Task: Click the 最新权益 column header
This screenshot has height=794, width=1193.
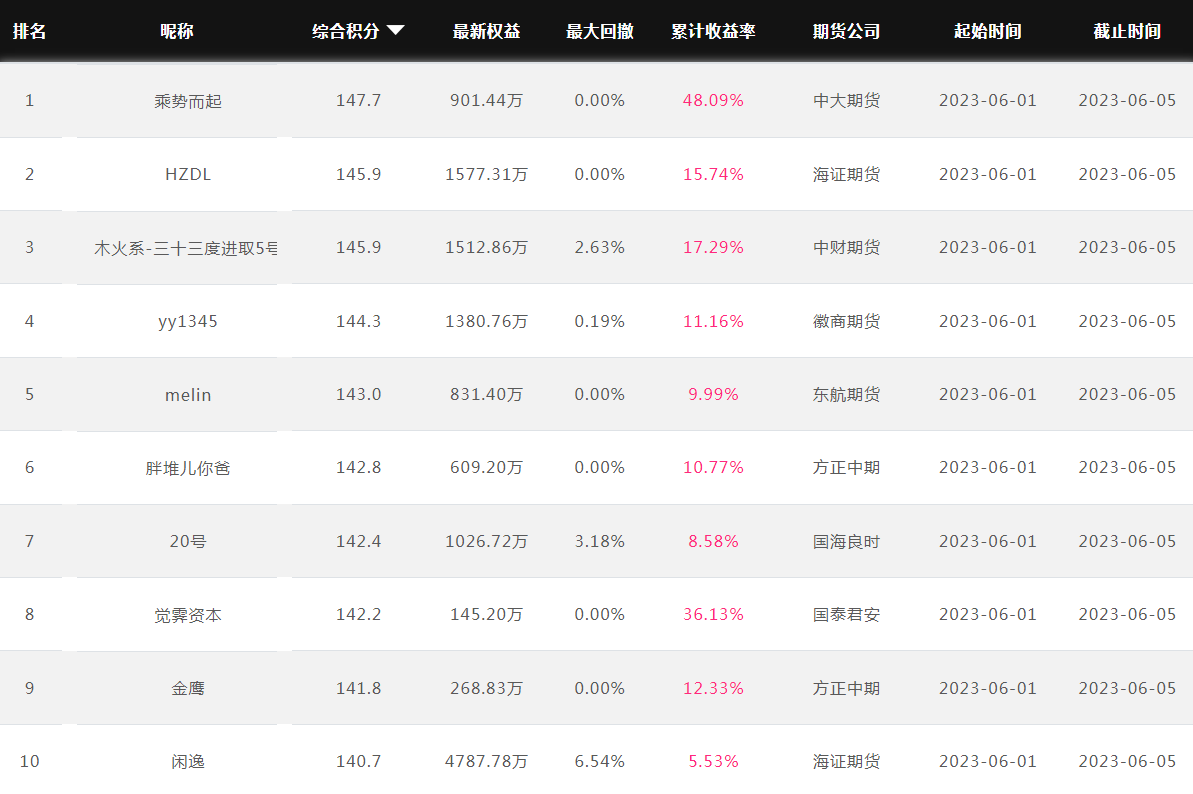Action: [x=486, y=31]
